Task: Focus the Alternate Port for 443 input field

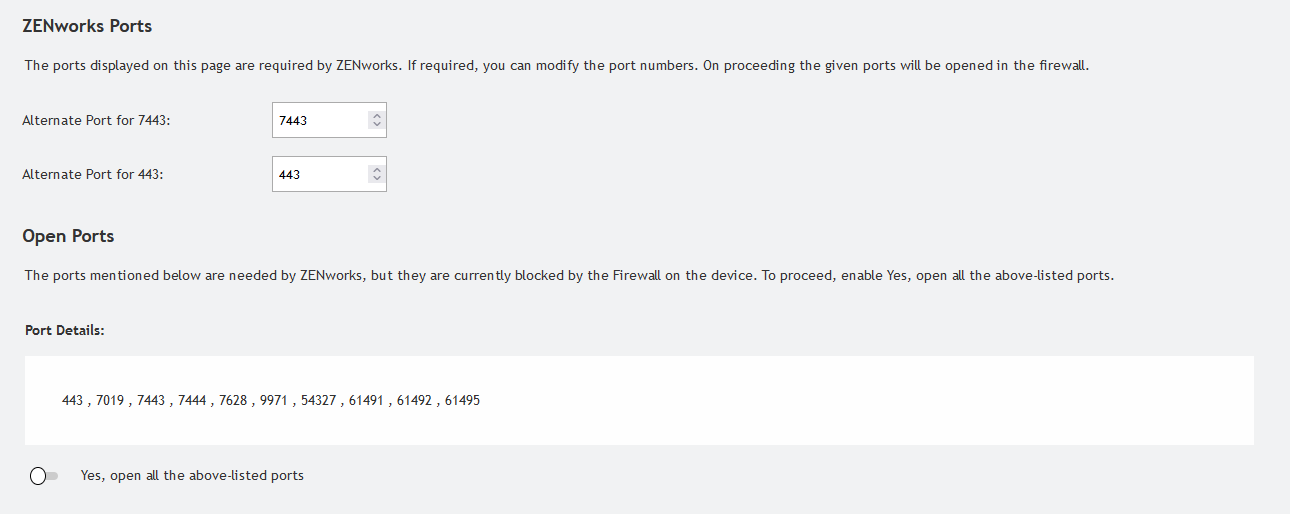Action: click(320, 174)
